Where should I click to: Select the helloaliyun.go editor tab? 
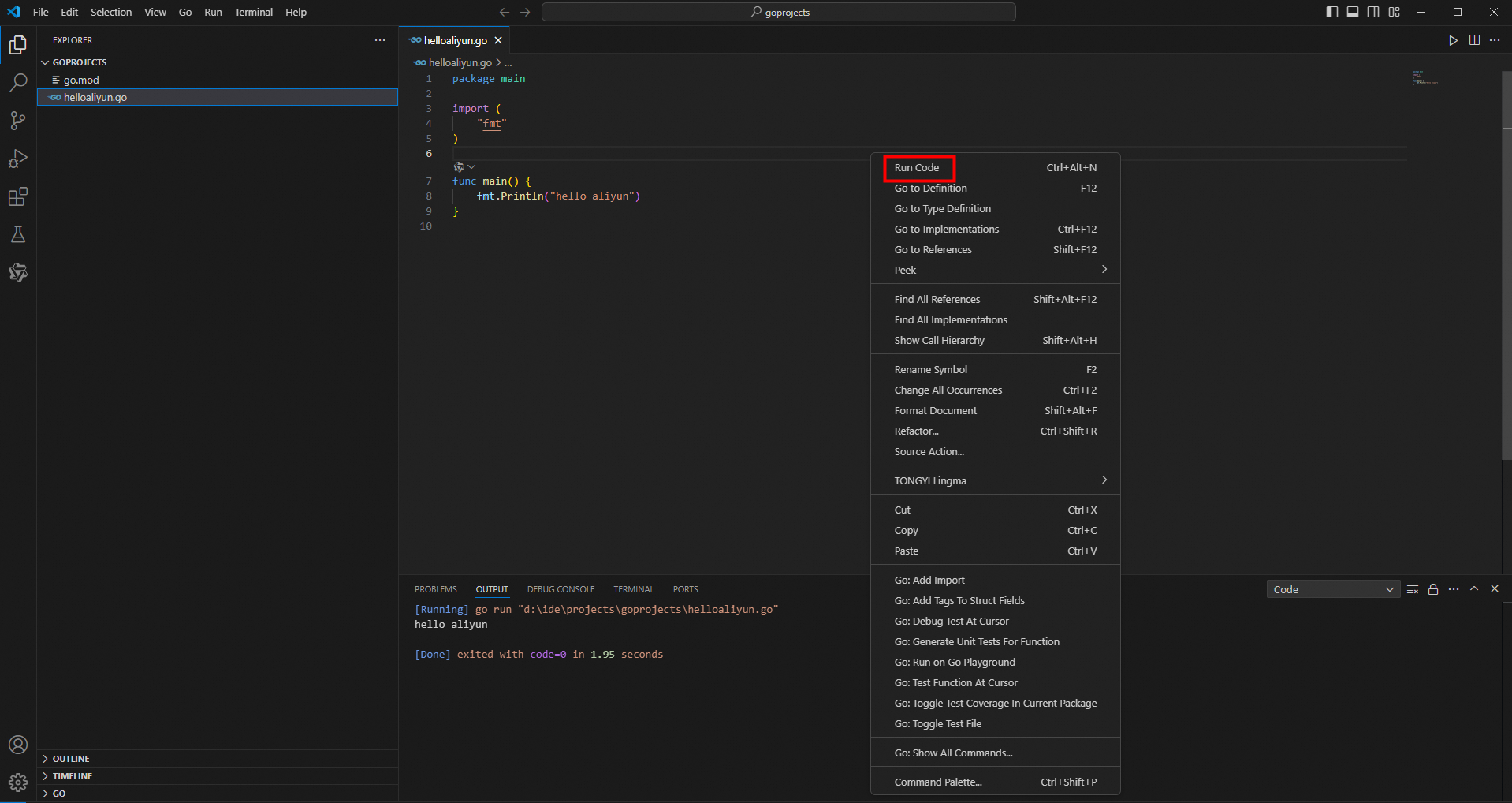(x=455, y=40)
